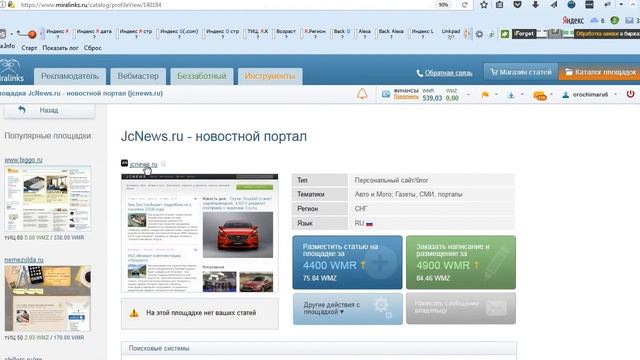The image size is (640, 360).
Task: Click Заказать написание for 4900 WMR
Action: click(461, 262)
